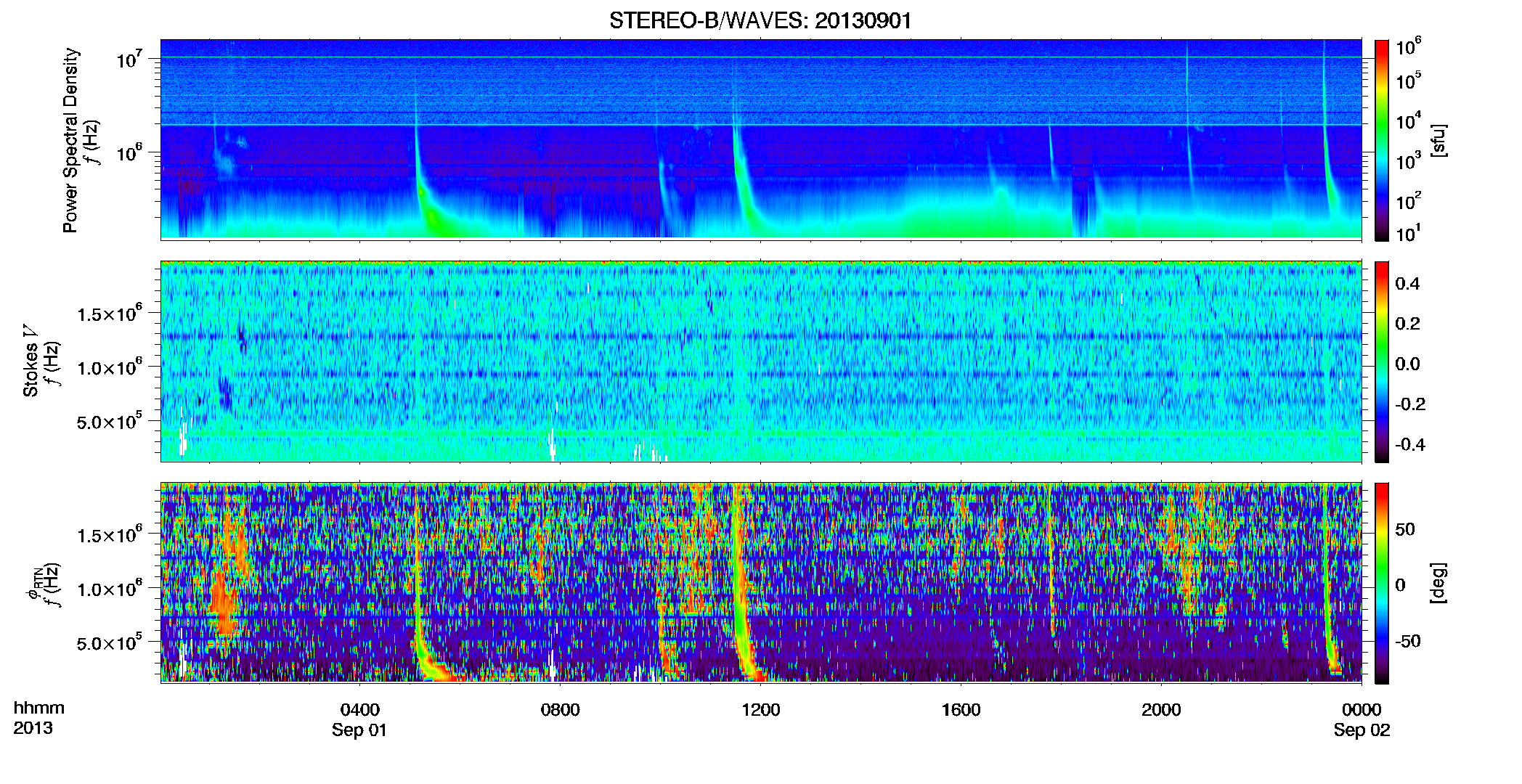Click the [sfu] colorbar unit label
This screenshot has height=784, width=1522.
(x=1438, y=140)
